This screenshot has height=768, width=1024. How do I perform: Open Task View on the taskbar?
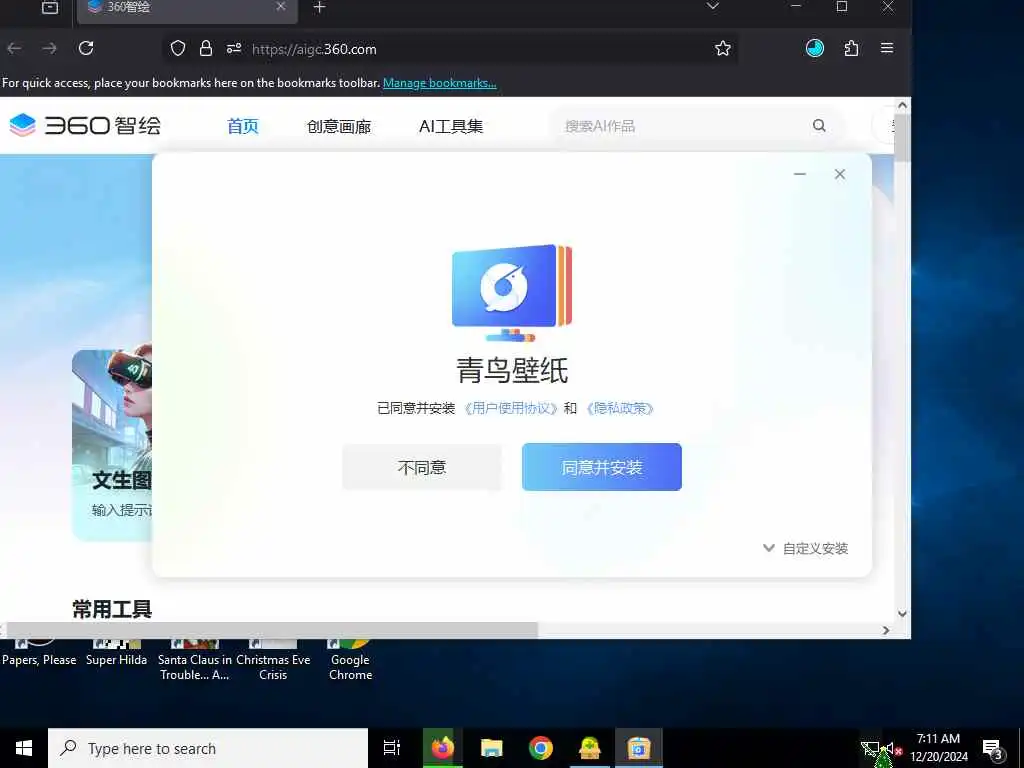click(x=392, y=748)
